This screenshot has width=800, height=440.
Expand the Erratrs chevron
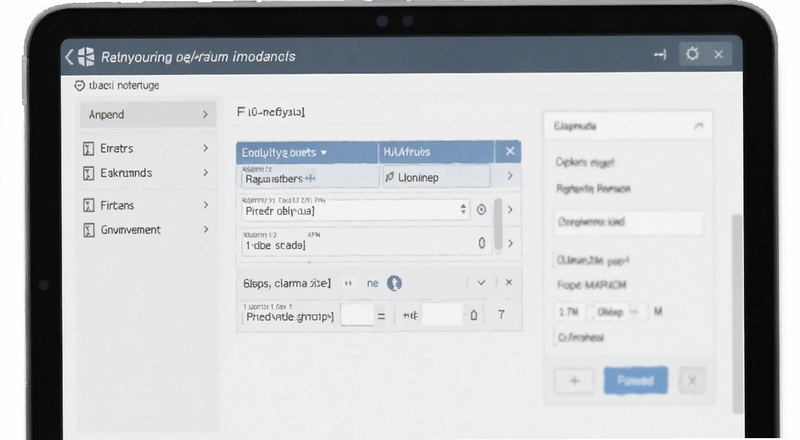point(205,148)
